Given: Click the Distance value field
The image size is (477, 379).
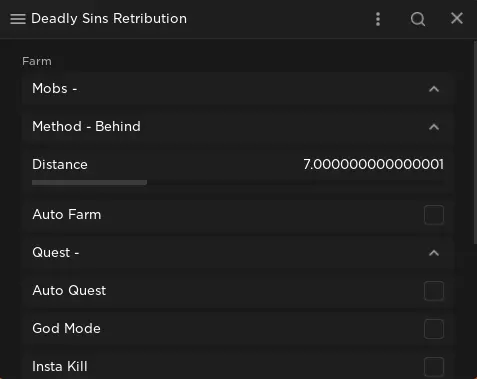Looking at the screenshot, I should (373, 164).
